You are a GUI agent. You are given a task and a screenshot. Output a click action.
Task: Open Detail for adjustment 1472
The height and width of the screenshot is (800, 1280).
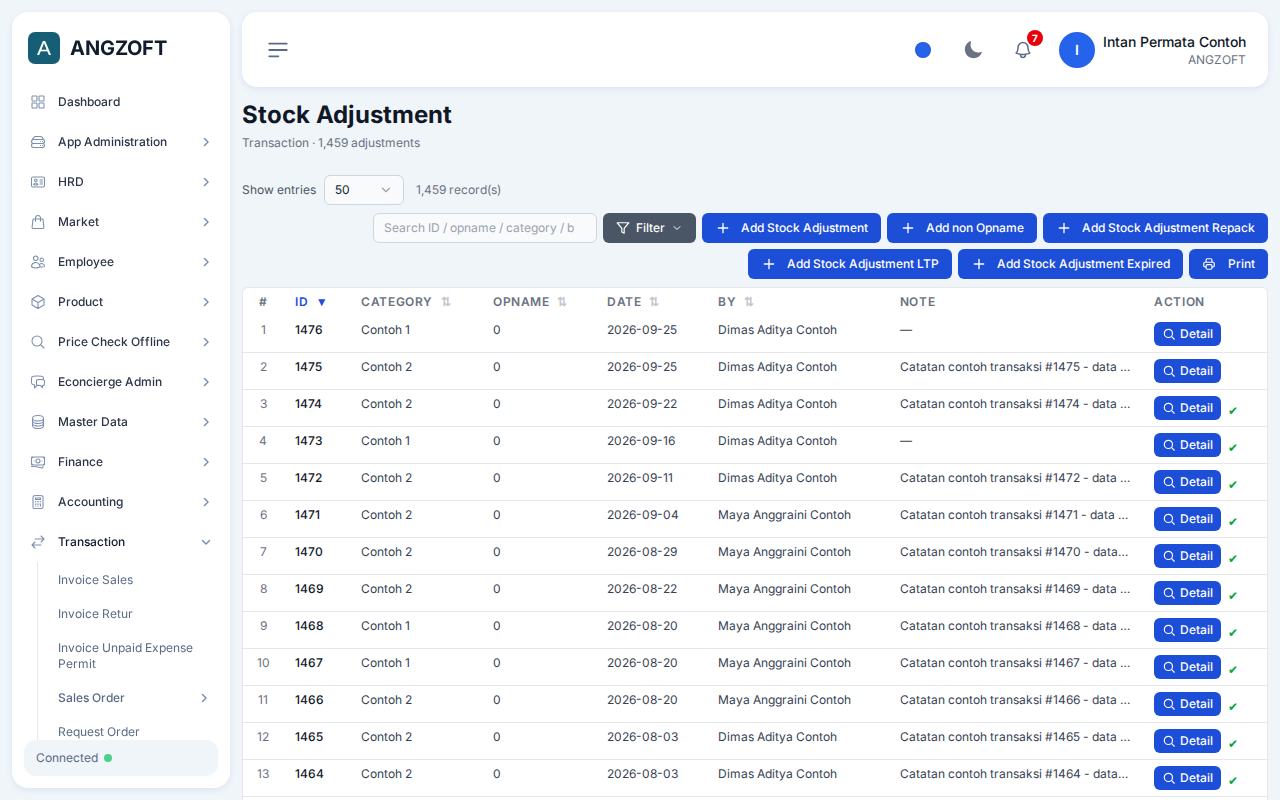(x=1187, y=482)
